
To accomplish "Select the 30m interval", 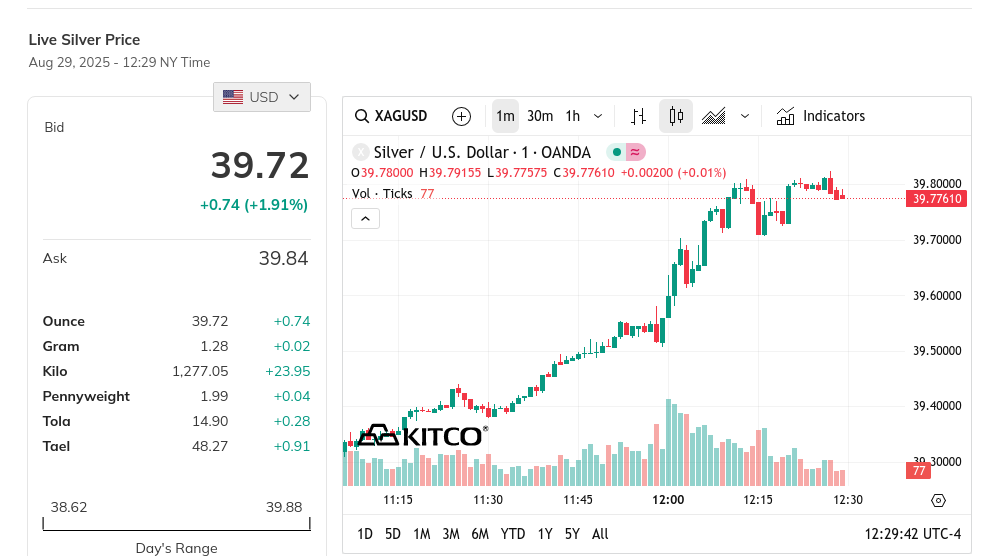I will 540,116.
